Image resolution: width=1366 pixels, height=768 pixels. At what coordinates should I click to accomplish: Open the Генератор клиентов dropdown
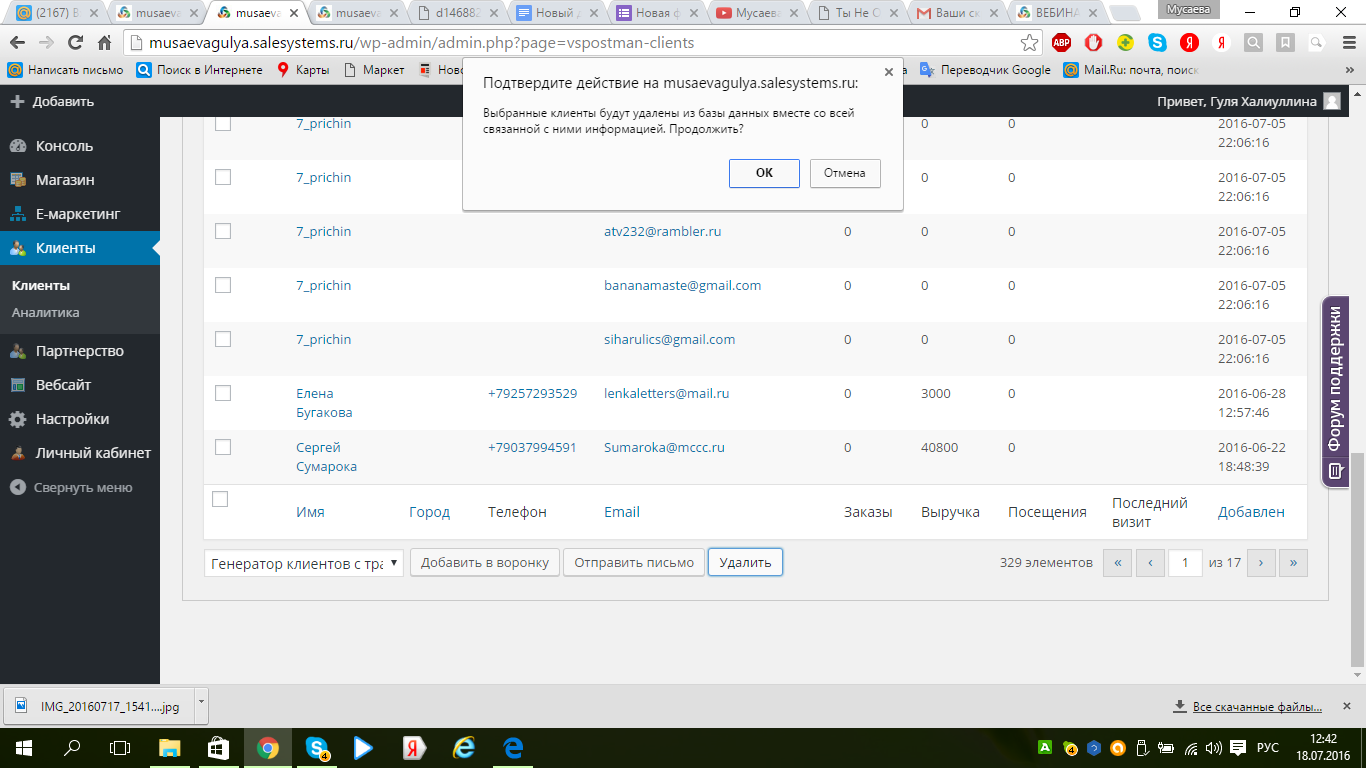coord(304,563)
